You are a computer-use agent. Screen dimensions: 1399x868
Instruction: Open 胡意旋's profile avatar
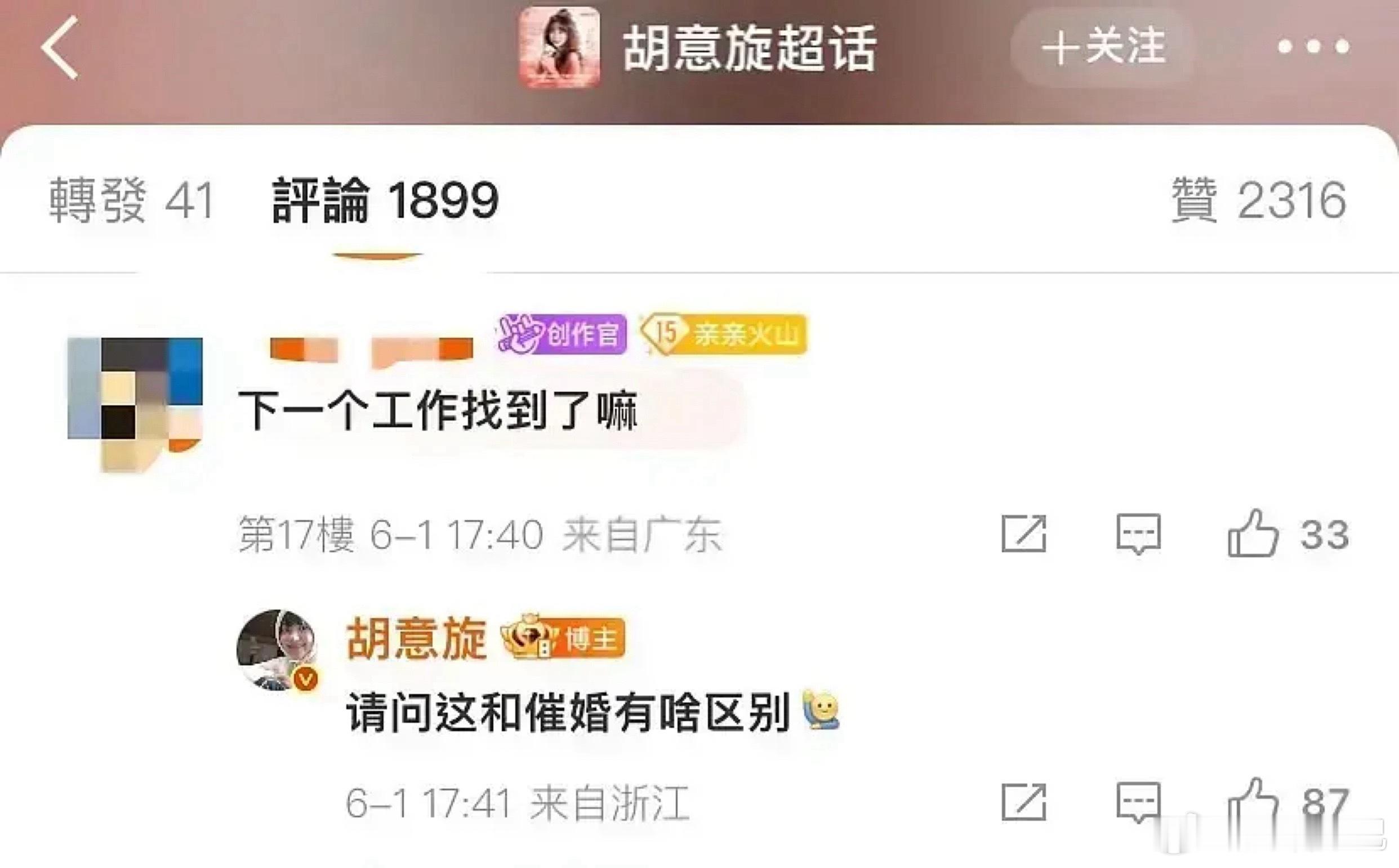click(278, 650)
